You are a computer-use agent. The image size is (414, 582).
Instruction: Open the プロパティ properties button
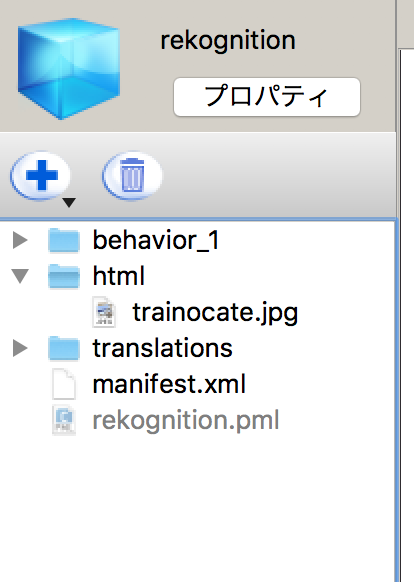pos(267,97)
